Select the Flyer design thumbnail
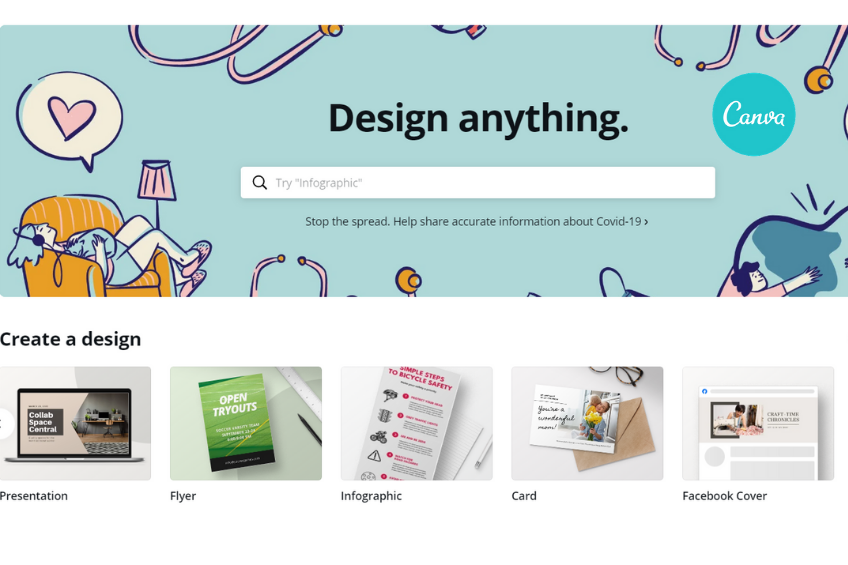The width and height of the screenshot is (848, 565). tap(246, 423)
